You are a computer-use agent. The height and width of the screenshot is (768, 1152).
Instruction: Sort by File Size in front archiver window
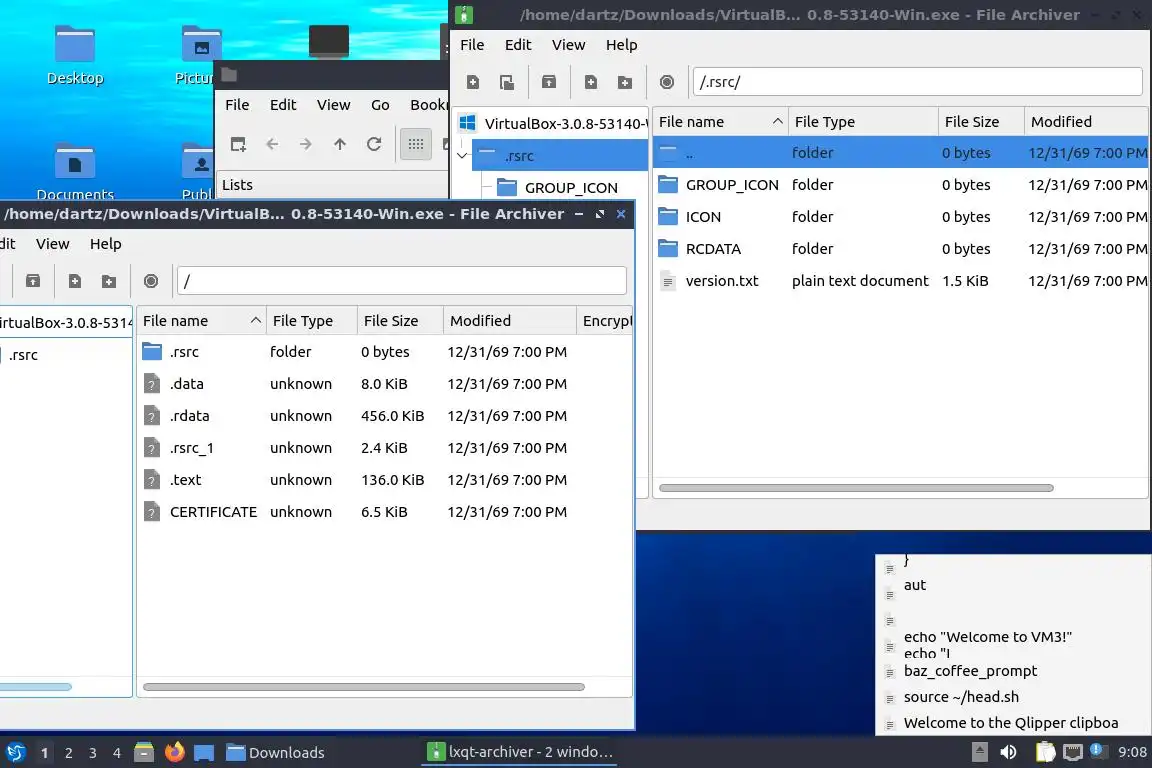point(400,321)
